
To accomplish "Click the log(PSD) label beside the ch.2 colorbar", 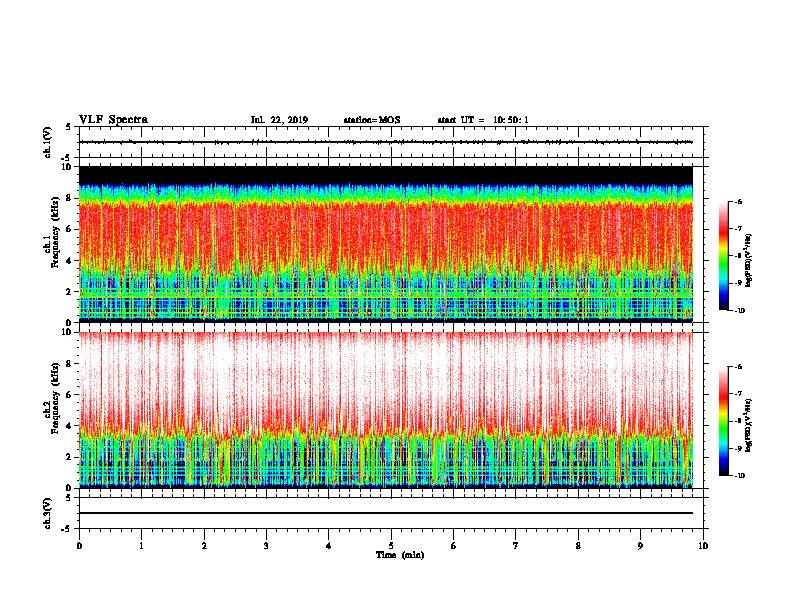I will click(x=748, y=426).
